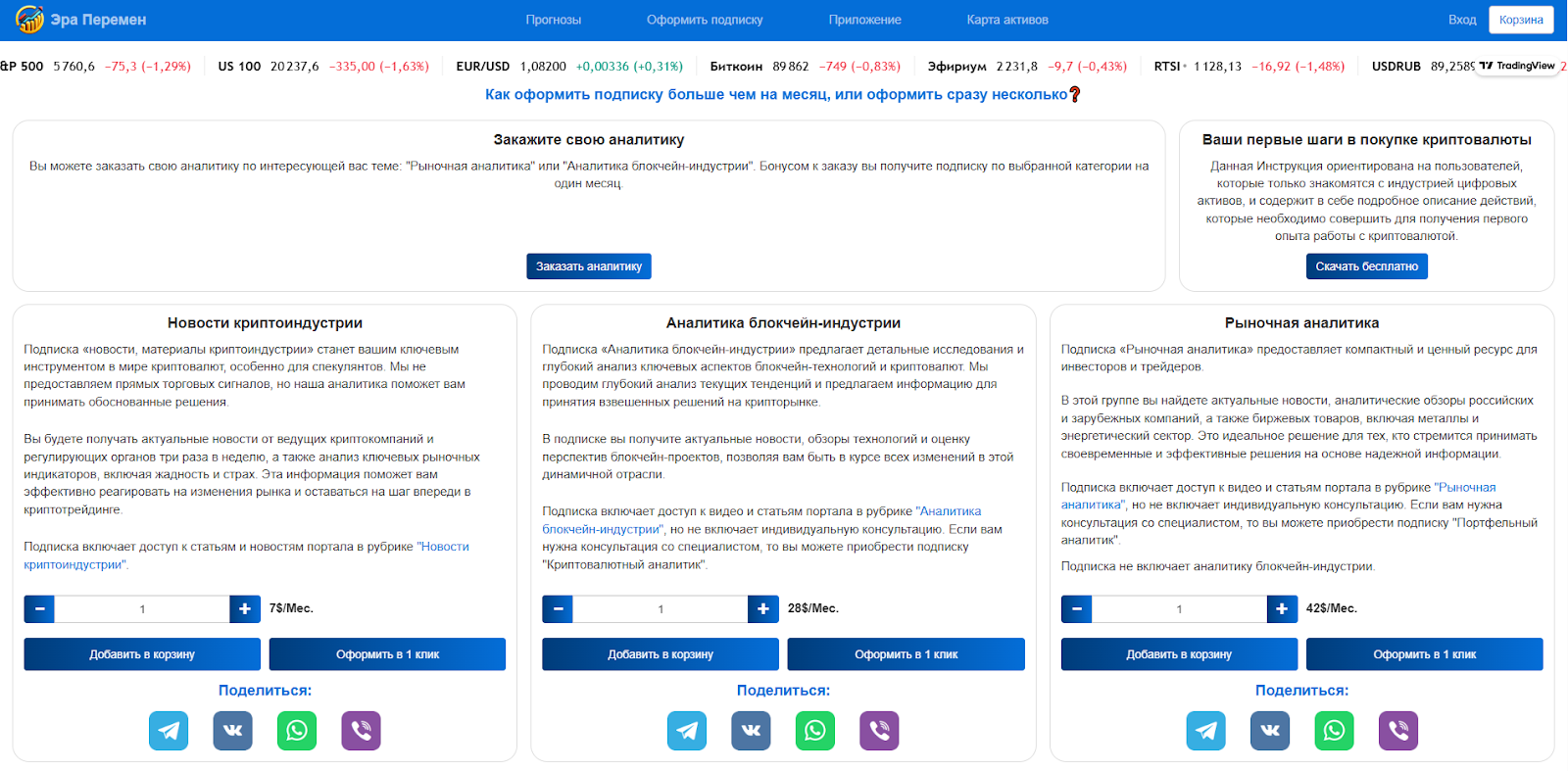Decrease quantity for Аналитика блокчейн-индустрии subscription
The width and height of the screenshot is (1568, 771).
(x=558, y=608)
